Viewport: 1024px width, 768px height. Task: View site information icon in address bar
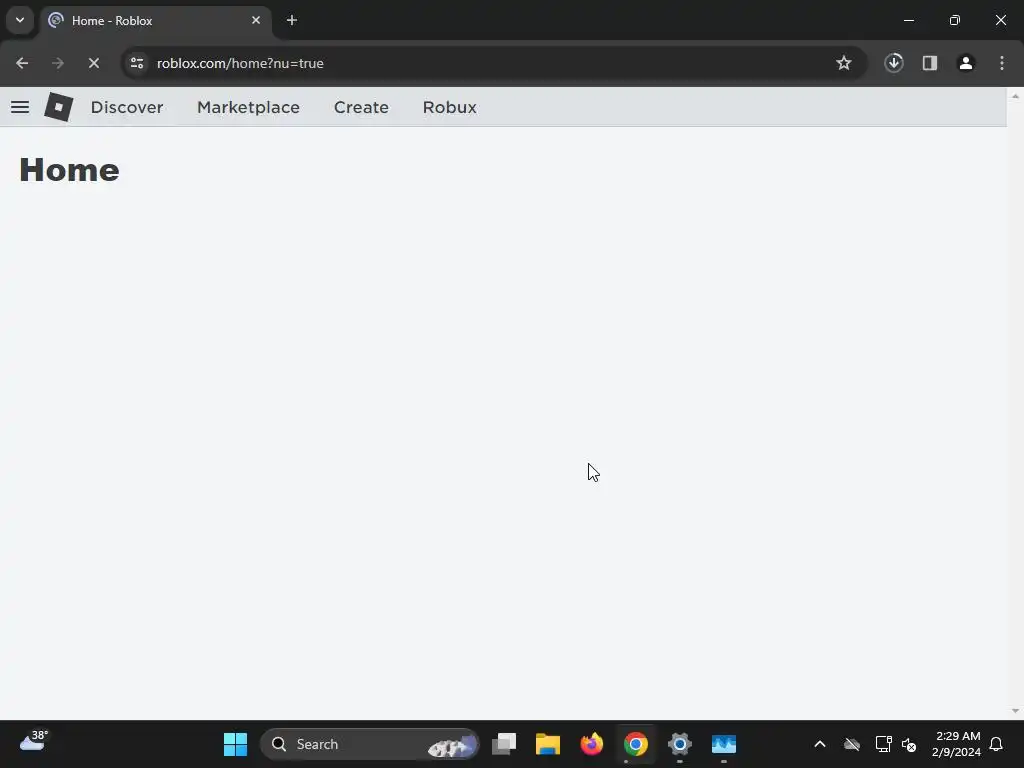(x=137, y=63)
